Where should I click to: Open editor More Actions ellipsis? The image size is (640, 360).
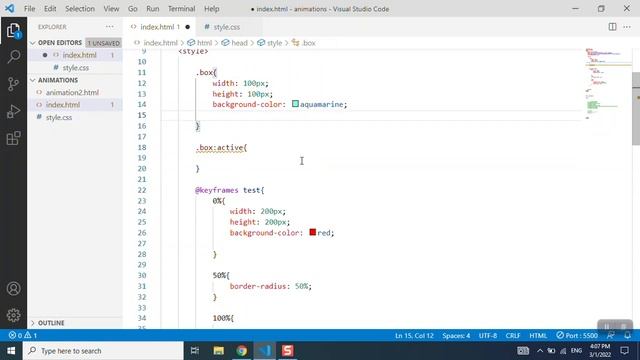coord(627,27)
